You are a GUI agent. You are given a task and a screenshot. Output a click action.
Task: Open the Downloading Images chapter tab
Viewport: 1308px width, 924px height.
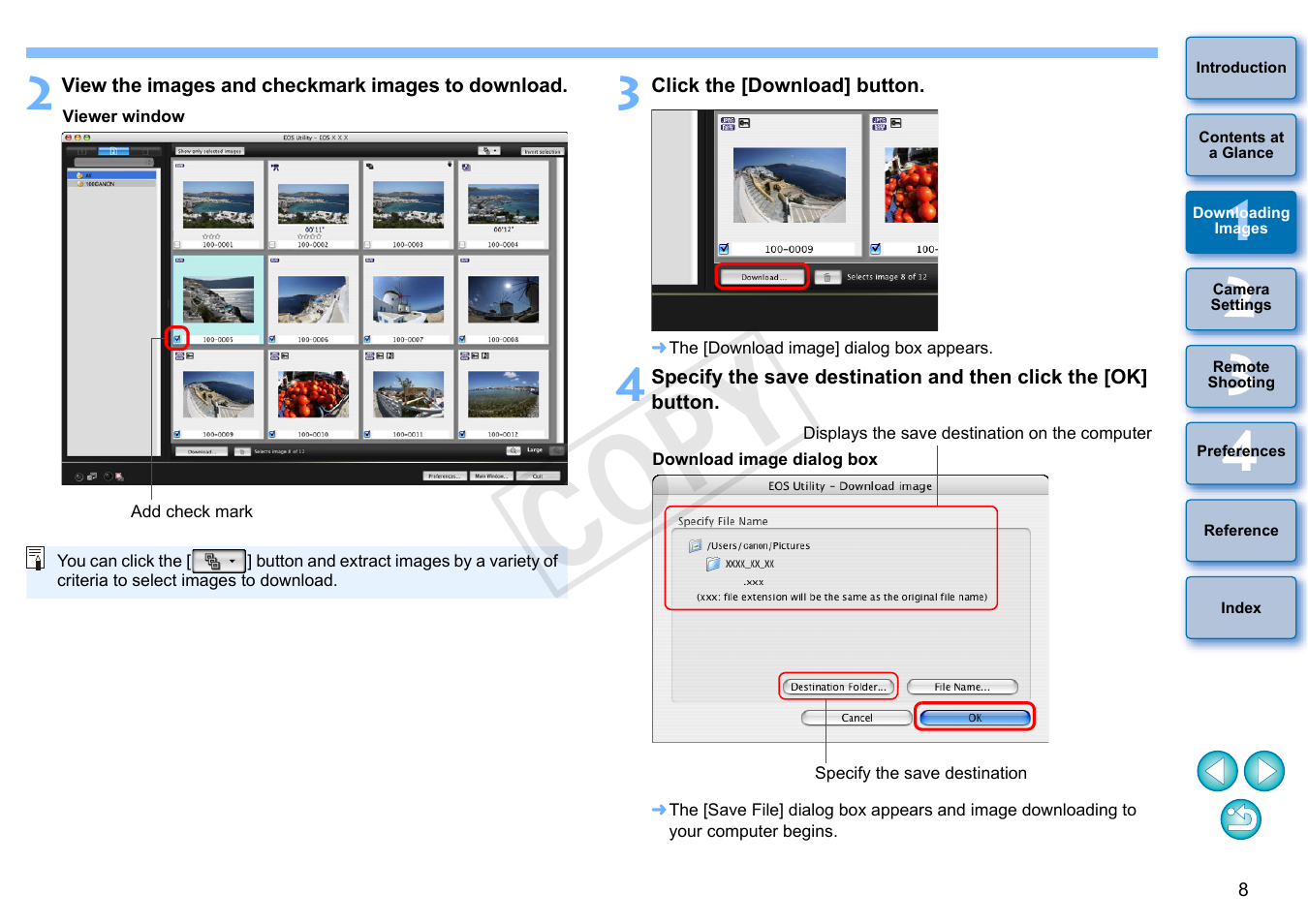1241,222
